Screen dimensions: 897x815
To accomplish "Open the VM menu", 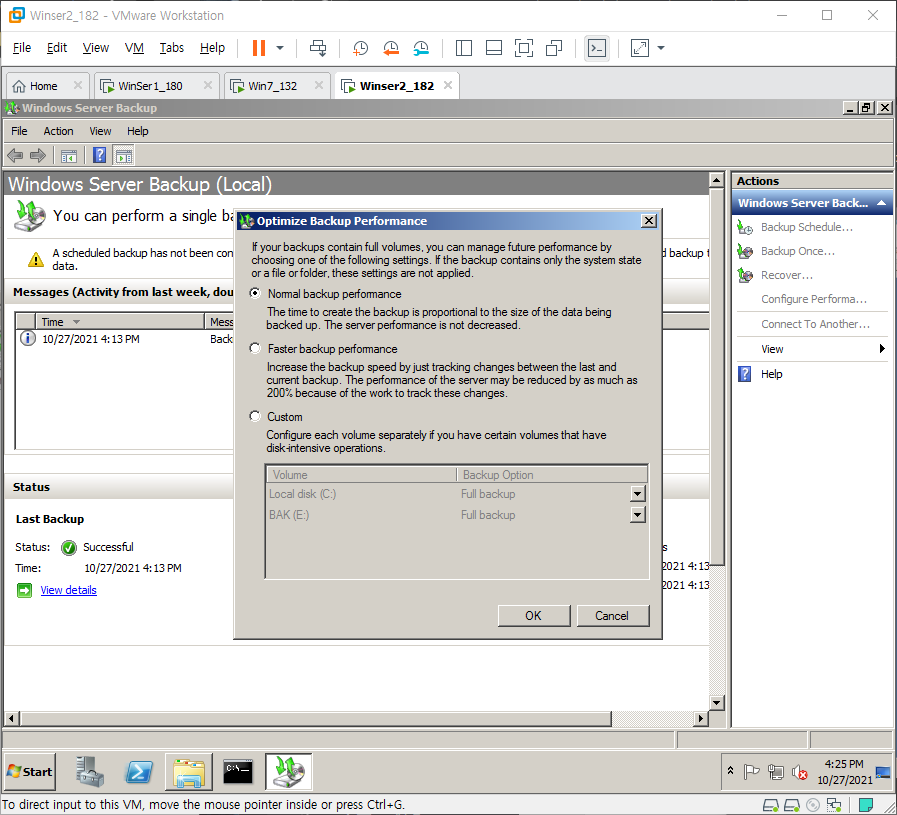I will 134,47.
